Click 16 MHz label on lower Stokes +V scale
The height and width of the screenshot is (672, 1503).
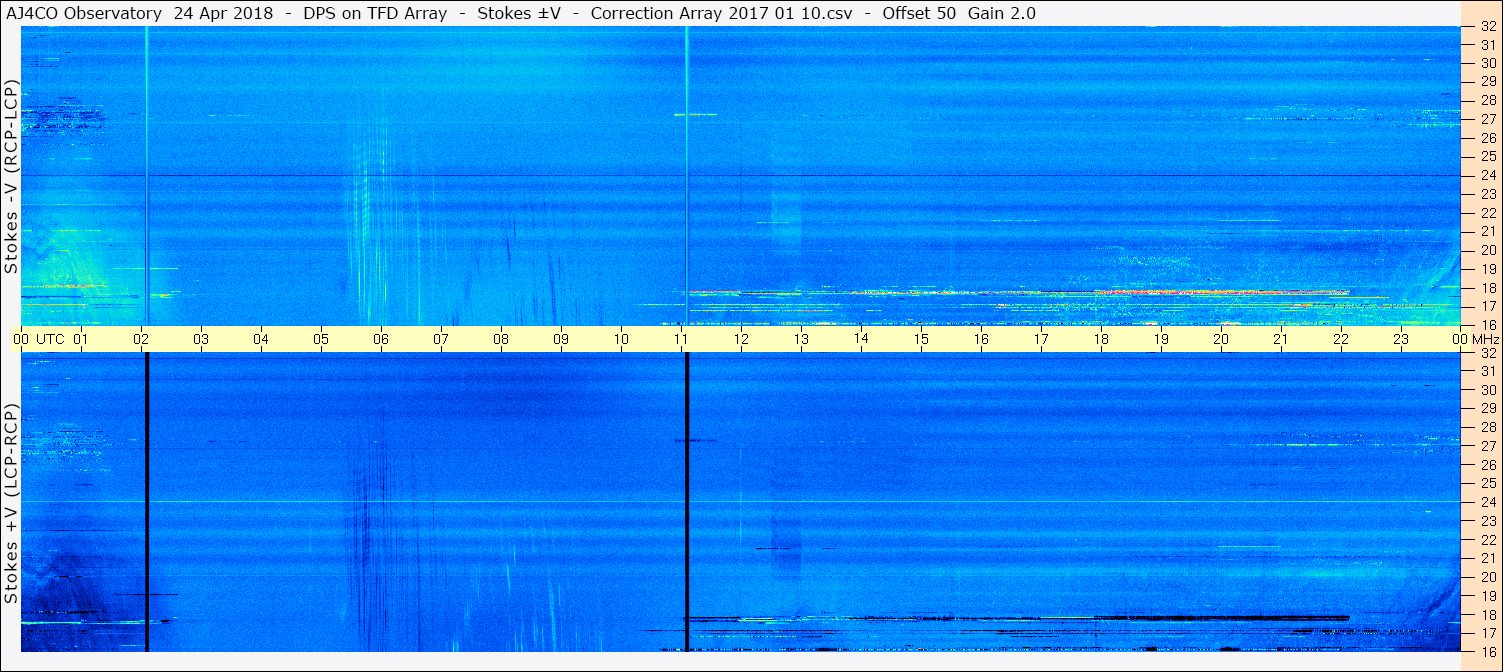pos(1488,651)
